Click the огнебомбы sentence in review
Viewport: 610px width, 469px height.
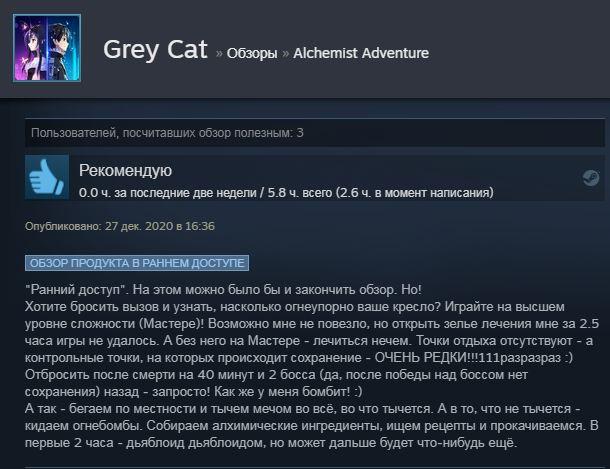point(83,426)
